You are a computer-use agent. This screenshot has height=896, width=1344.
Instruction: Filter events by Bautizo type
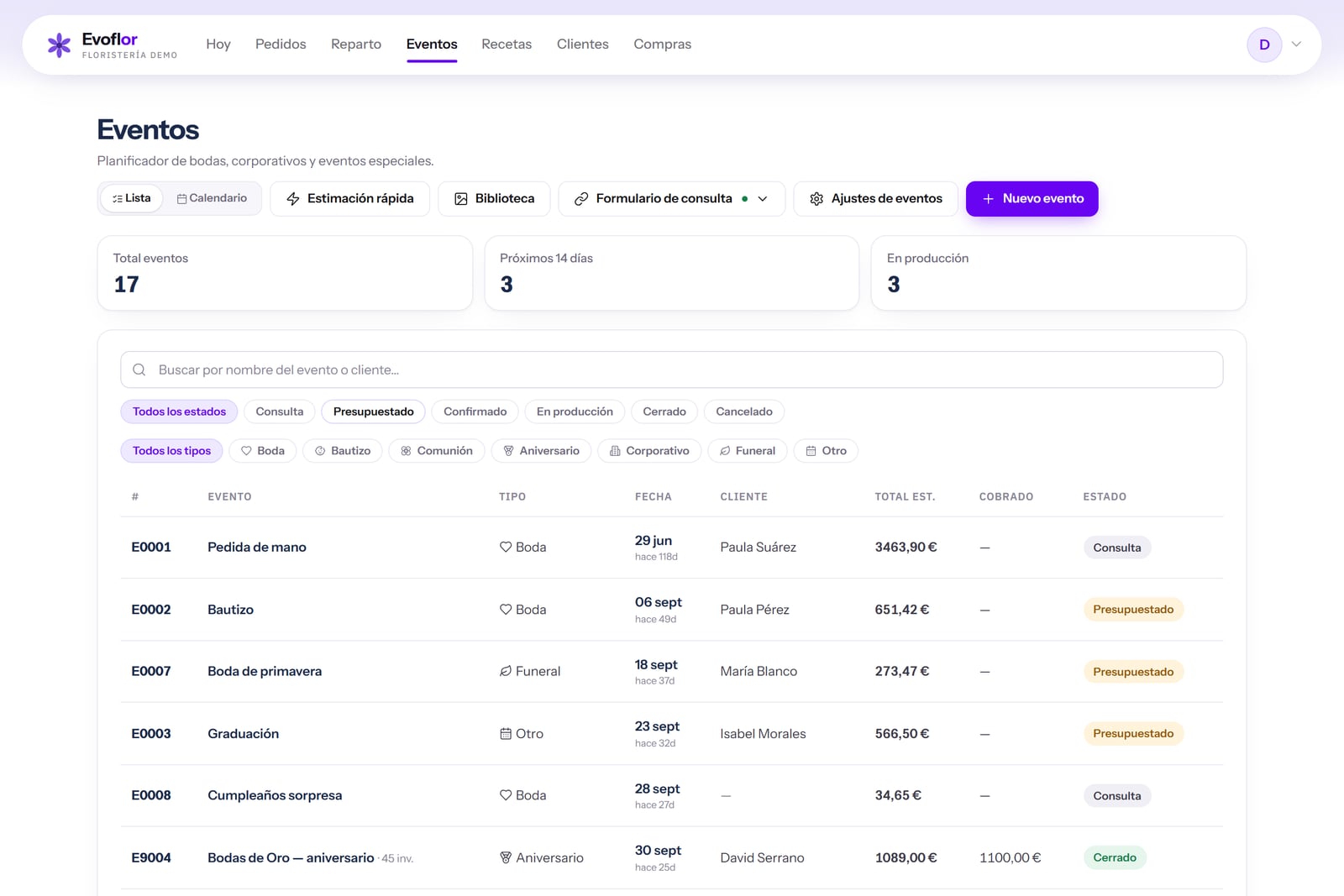click(343, 451)
